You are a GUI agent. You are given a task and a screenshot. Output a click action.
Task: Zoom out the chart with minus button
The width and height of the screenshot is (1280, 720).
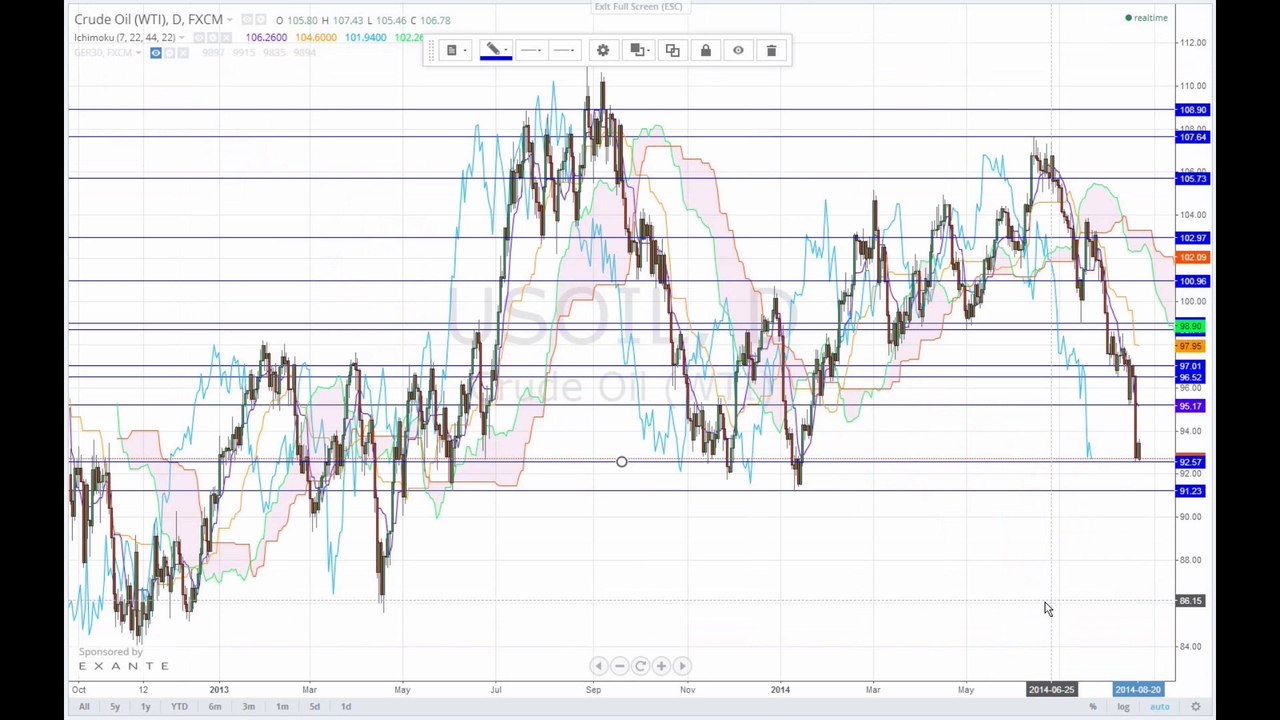(x=619, y=666)
